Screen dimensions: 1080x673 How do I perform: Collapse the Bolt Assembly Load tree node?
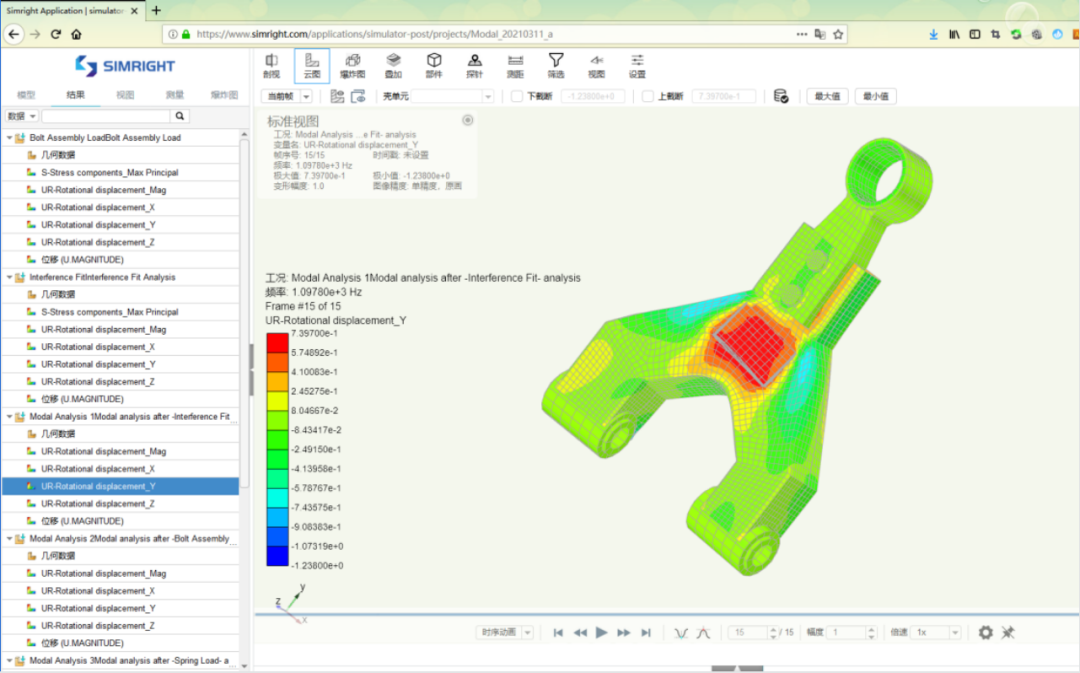9,138
